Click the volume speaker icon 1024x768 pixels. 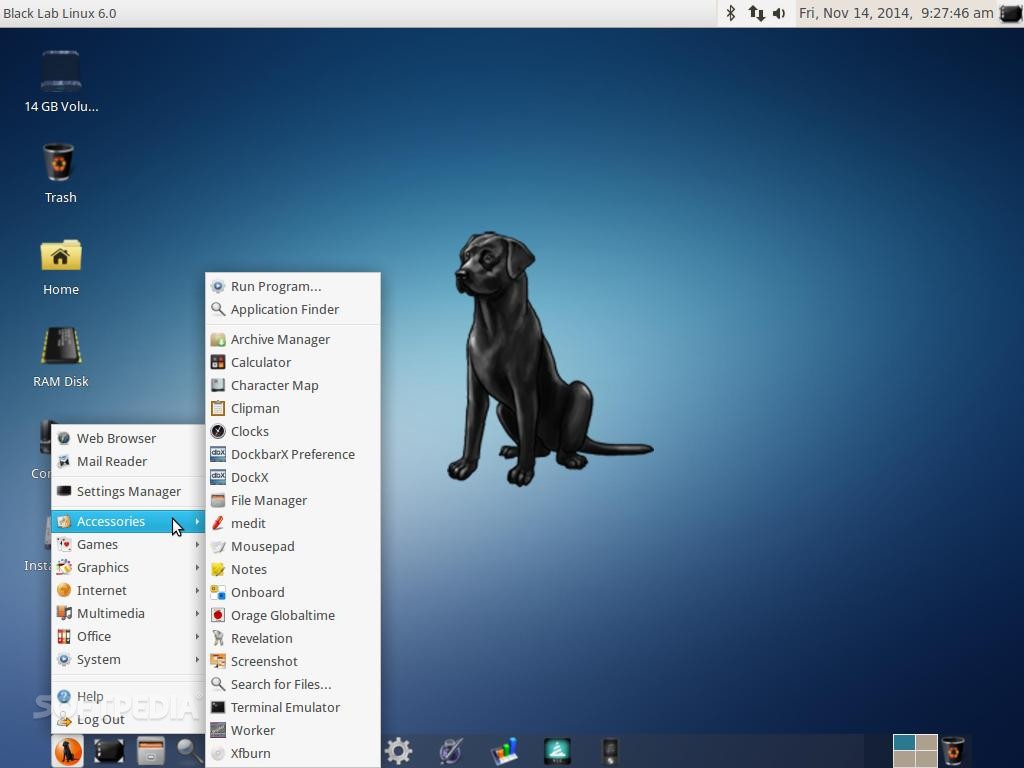pos(779,13)
